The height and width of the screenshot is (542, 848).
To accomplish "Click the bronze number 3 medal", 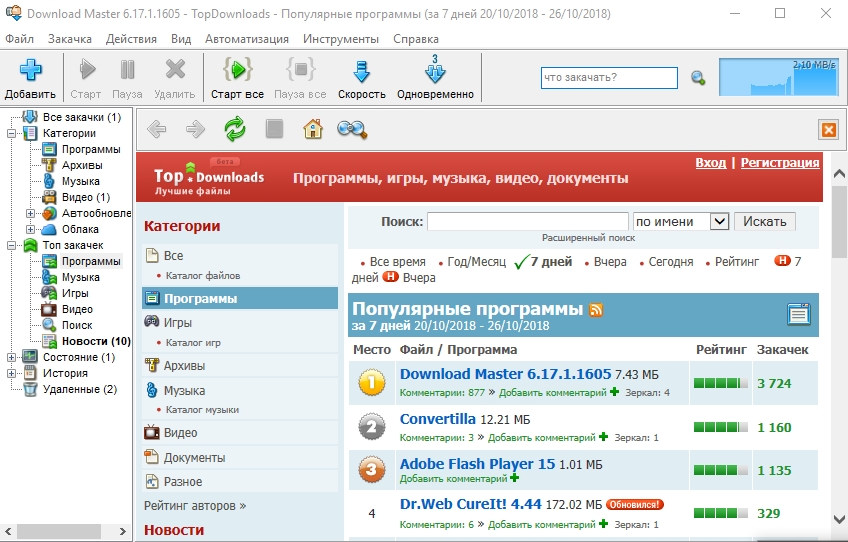I will [372, 470].
